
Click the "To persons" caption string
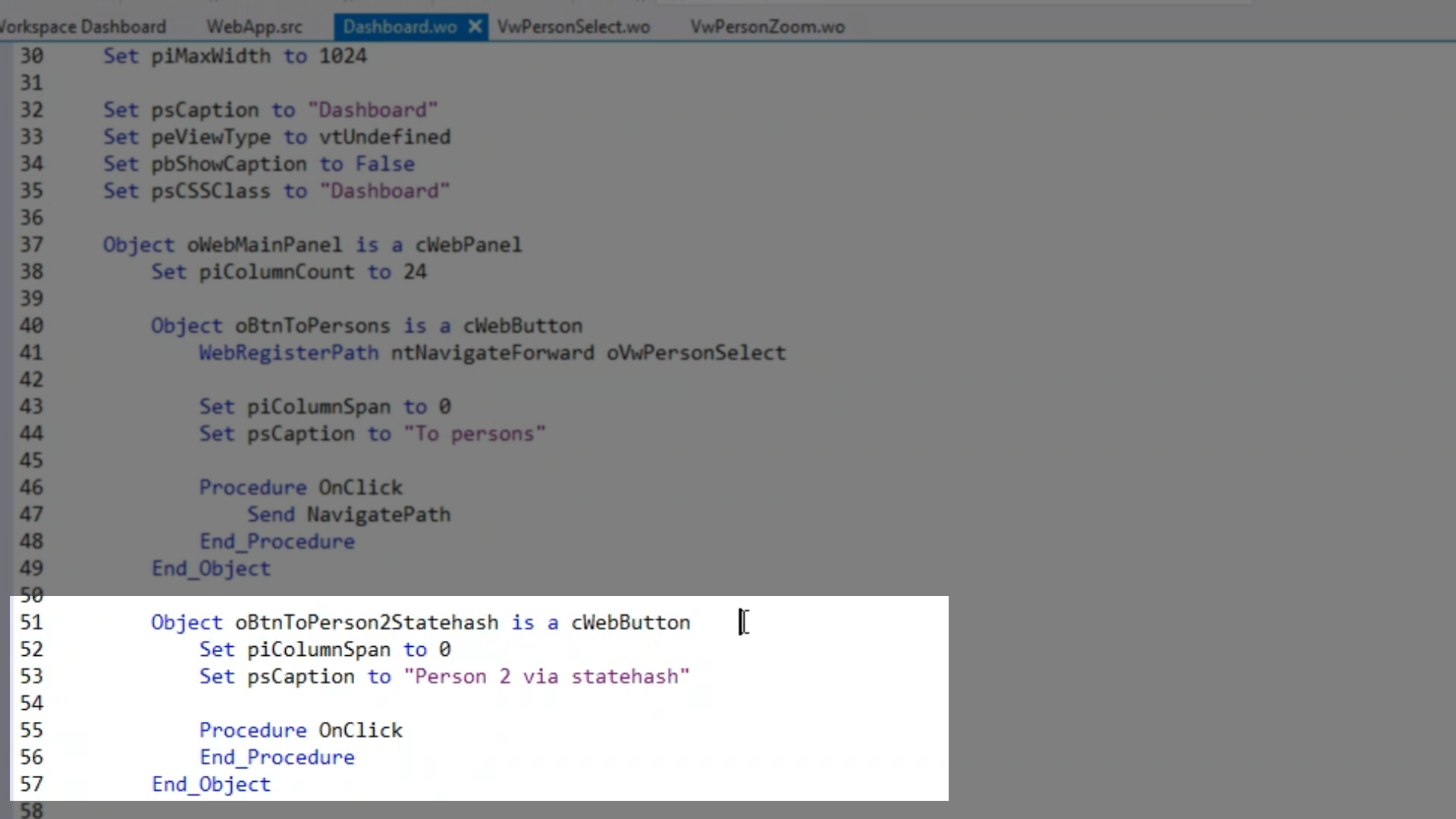coord(474,434)
